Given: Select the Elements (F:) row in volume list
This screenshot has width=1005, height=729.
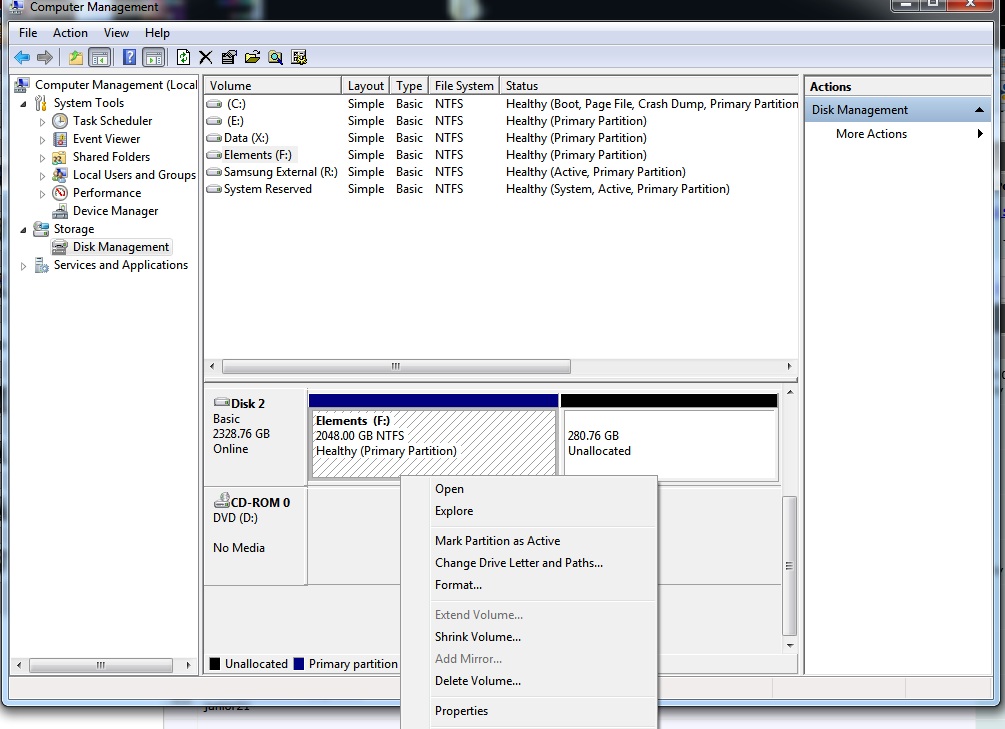Looking at the screenshot, I should pos(501,155).
